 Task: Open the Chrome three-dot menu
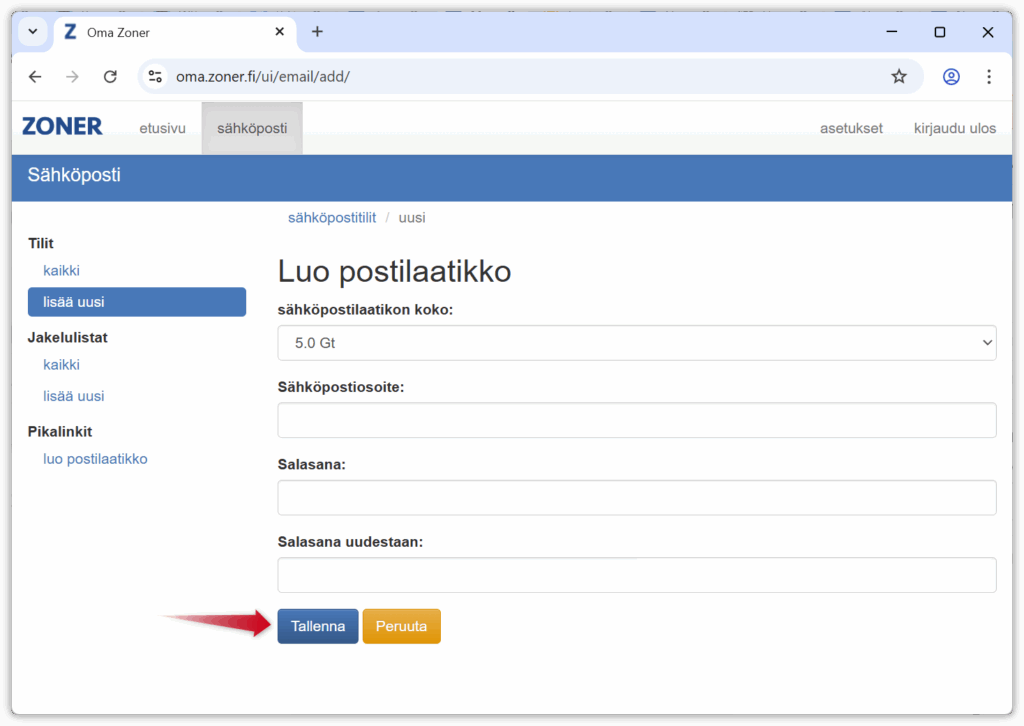click(988, 77)
